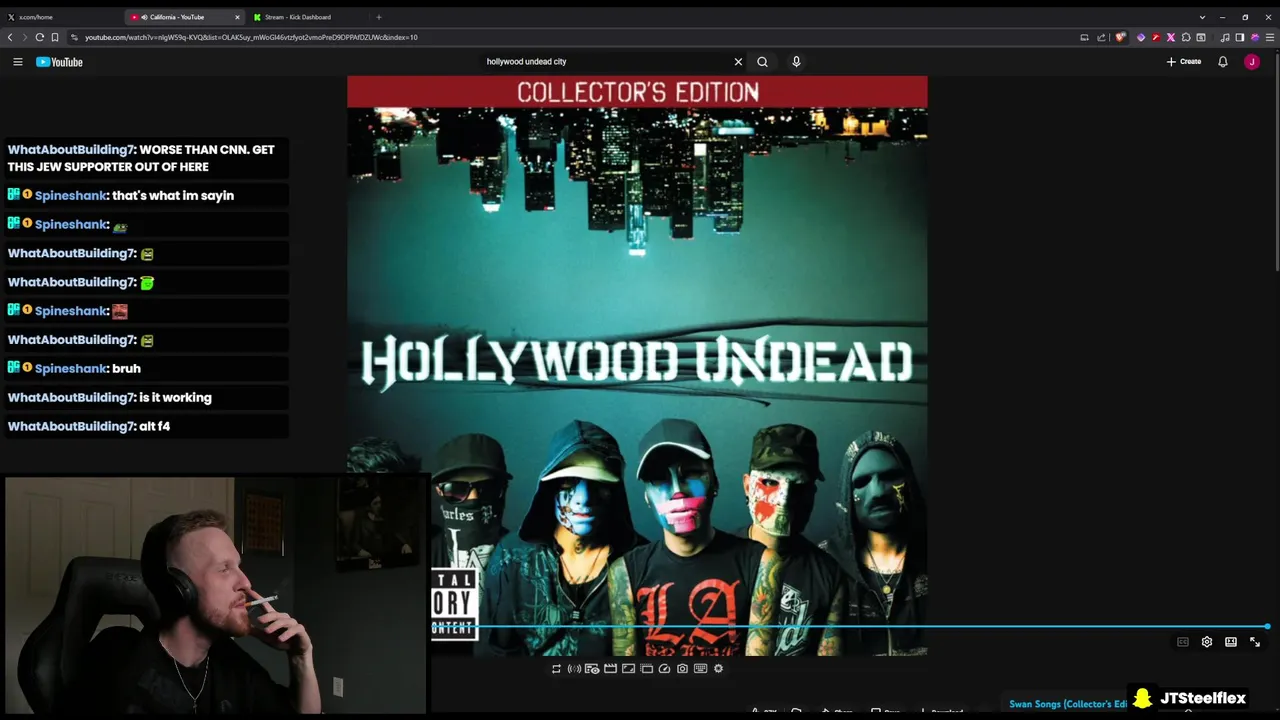Click the install/cast screen icon in address bar
The height and width of the screenshot is (720, 1280).
coord(1084,38)
